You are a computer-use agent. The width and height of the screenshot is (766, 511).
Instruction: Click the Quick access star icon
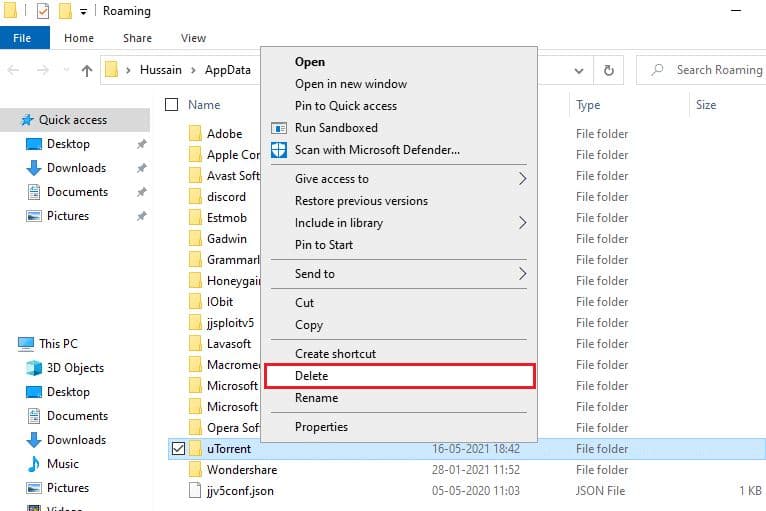[x=25, y=120]
